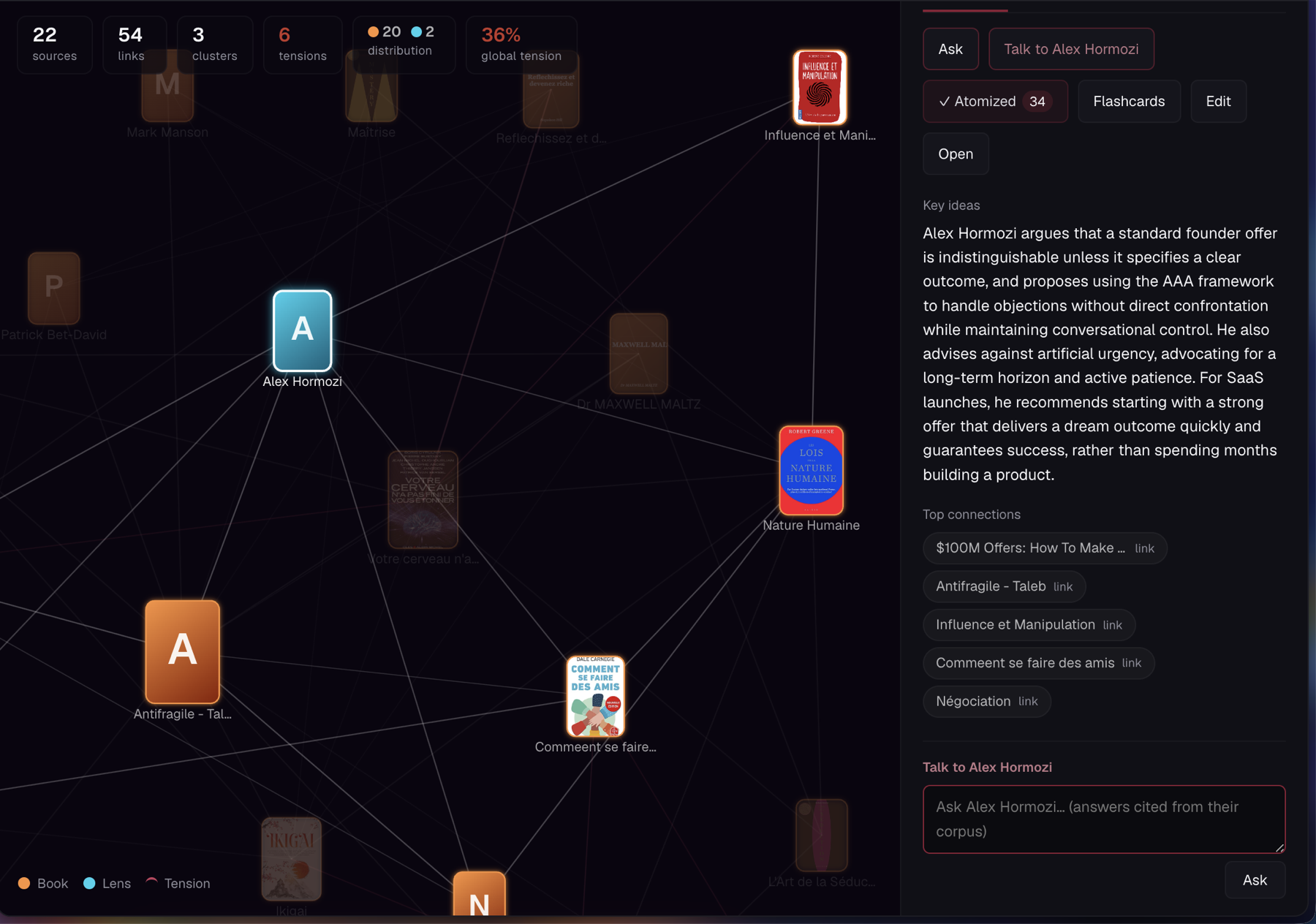Click the 3 clusters stat card
The width and height of the screenshot is (1316, 924).
(215, 45)
